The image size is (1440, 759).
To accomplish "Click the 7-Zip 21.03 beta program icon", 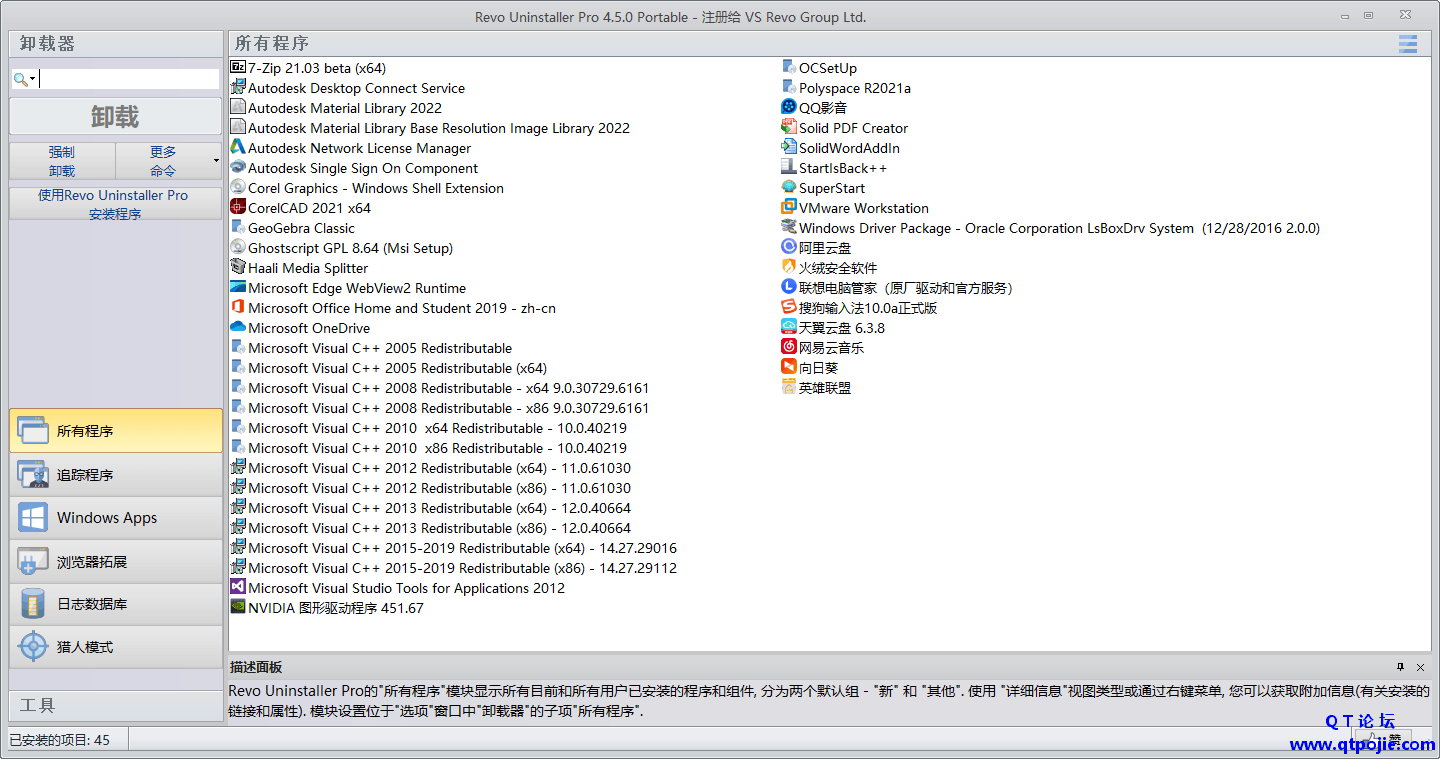I will (x=238, y=68).
